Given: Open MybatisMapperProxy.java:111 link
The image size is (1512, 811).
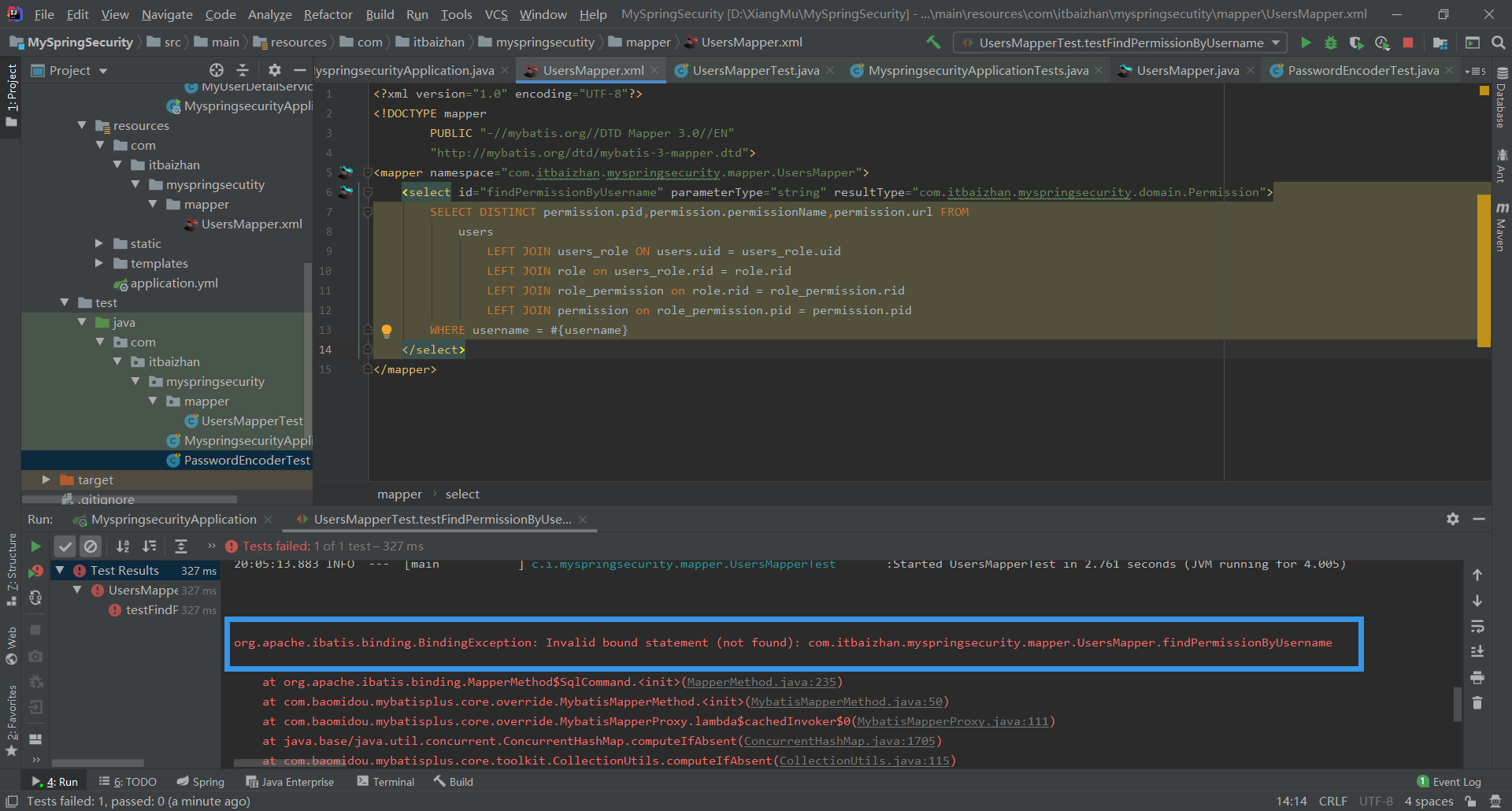Looking at the screenshot, I should 953,721.
